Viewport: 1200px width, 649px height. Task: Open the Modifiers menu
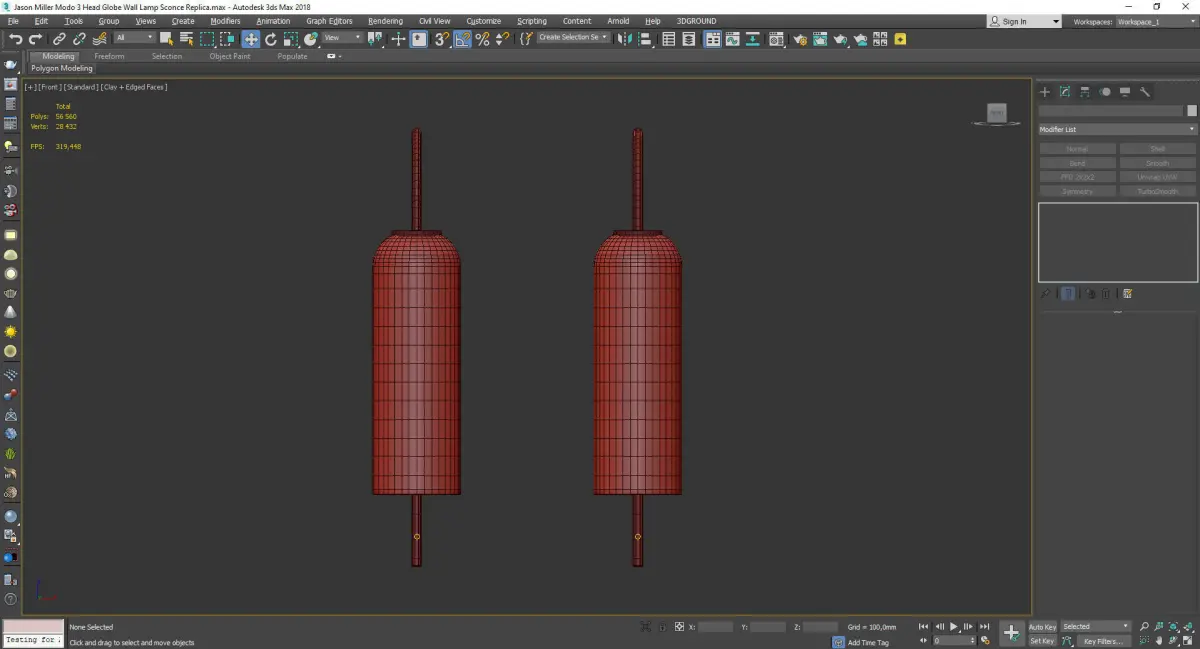click(225, 21)
